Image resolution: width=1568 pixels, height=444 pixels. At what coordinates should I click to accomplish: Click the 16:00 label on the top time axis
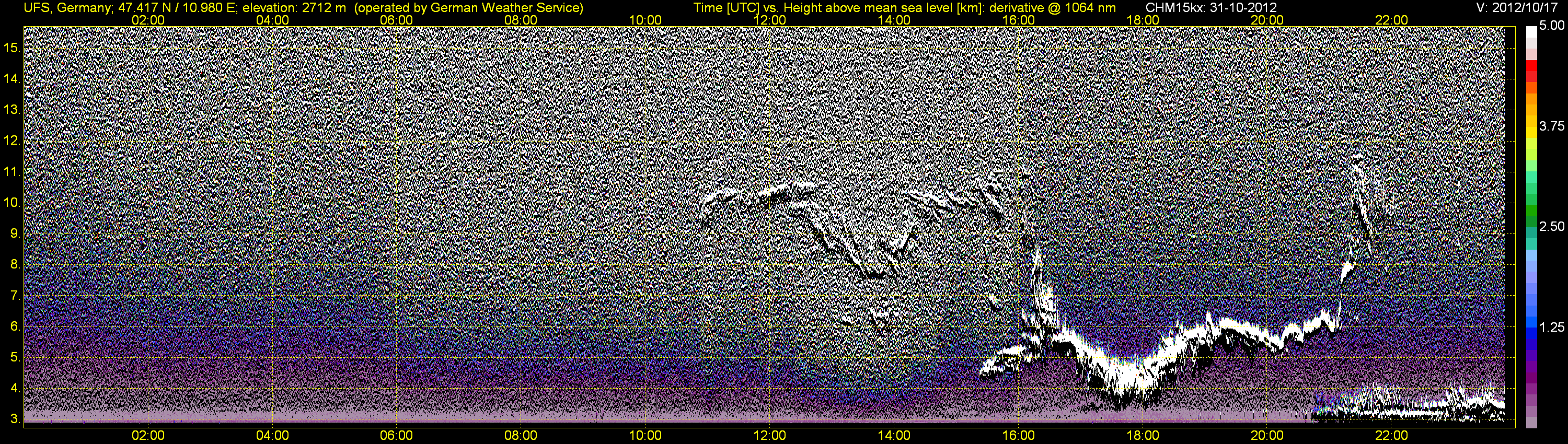click(1018, 20)
